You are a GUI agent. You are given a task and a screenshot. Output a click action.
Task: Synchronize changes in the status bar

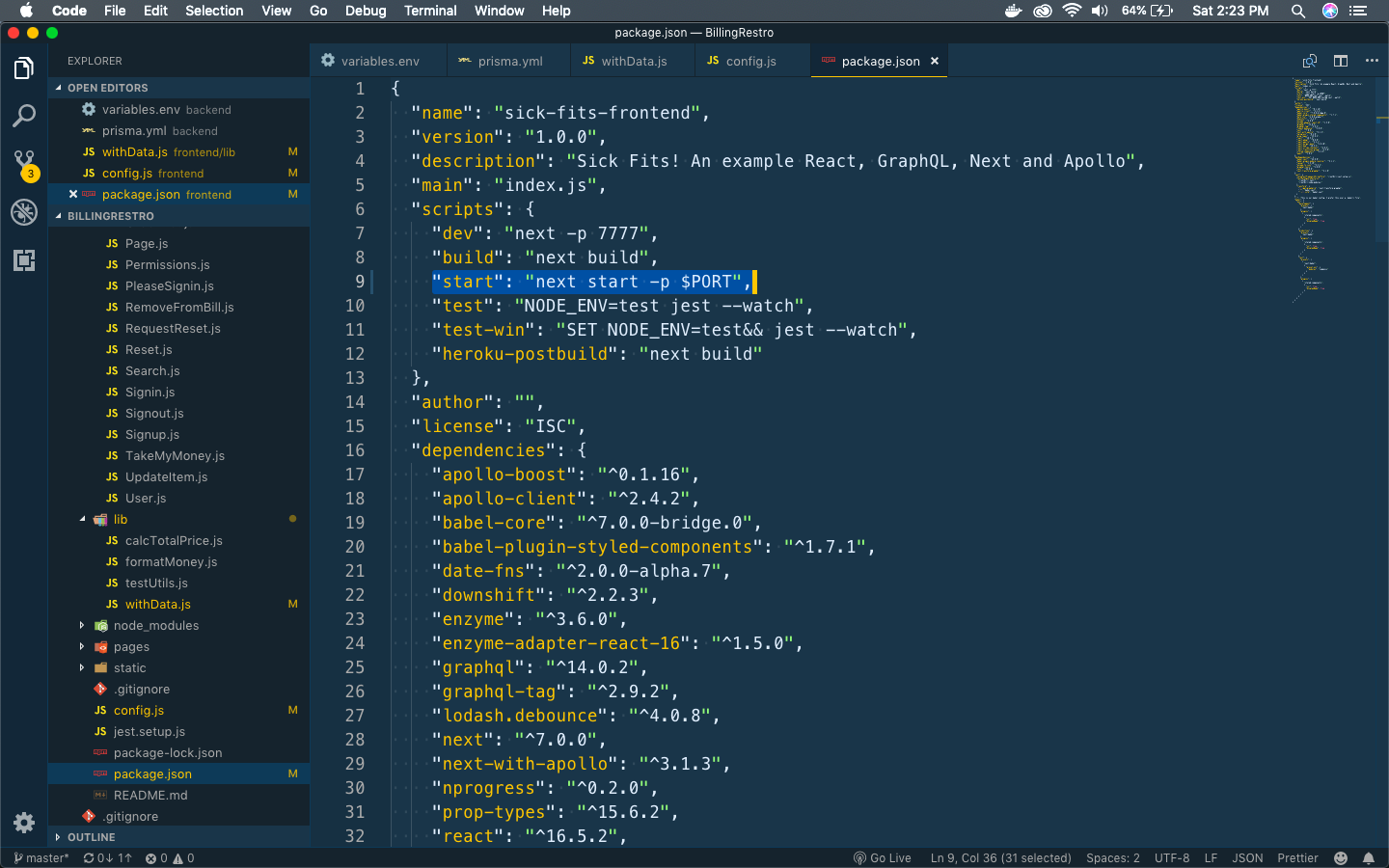(x=107, y=858)
